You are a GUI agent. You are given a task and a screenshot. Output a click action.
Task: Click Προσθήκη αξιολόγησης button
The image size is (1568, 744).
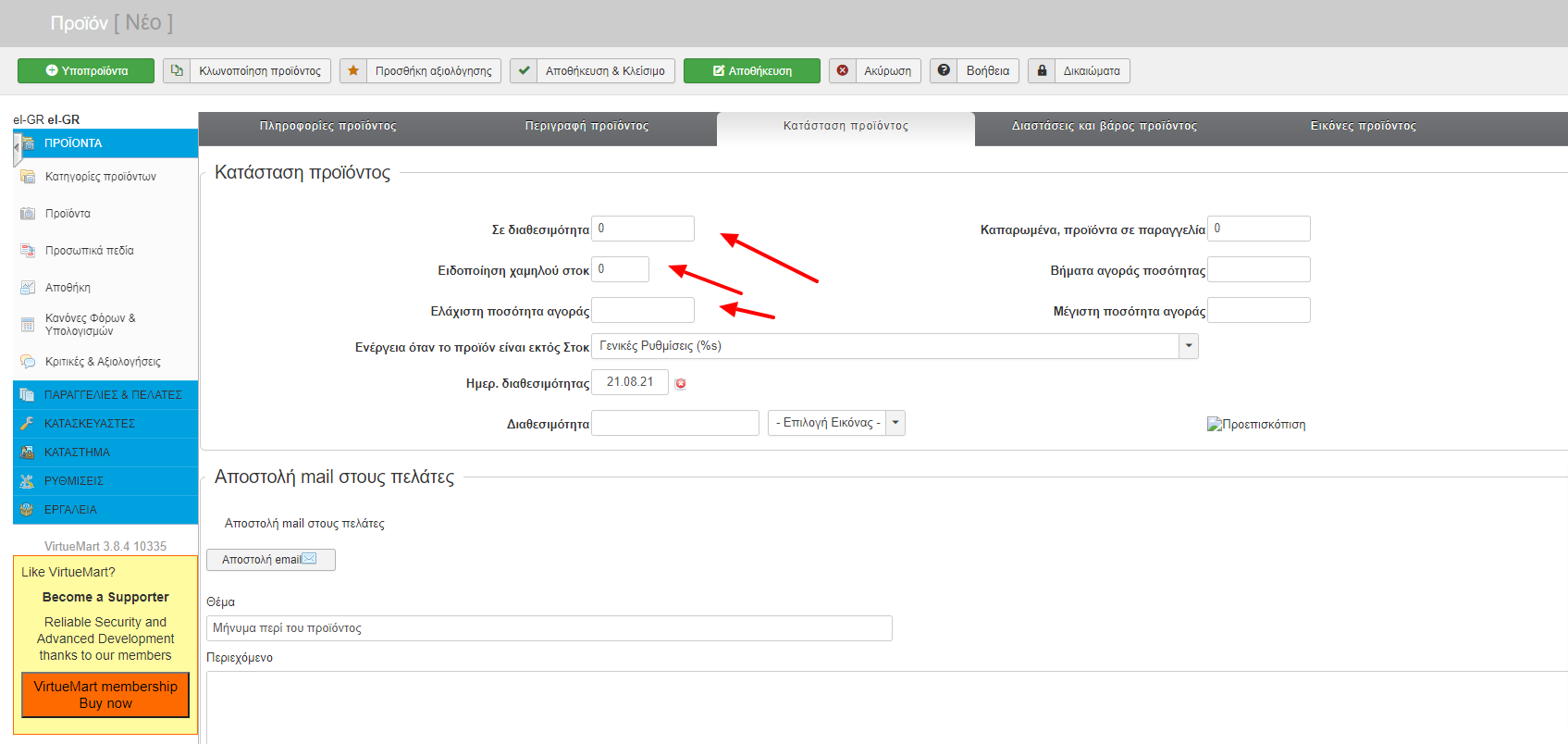[x=421, y=71]
